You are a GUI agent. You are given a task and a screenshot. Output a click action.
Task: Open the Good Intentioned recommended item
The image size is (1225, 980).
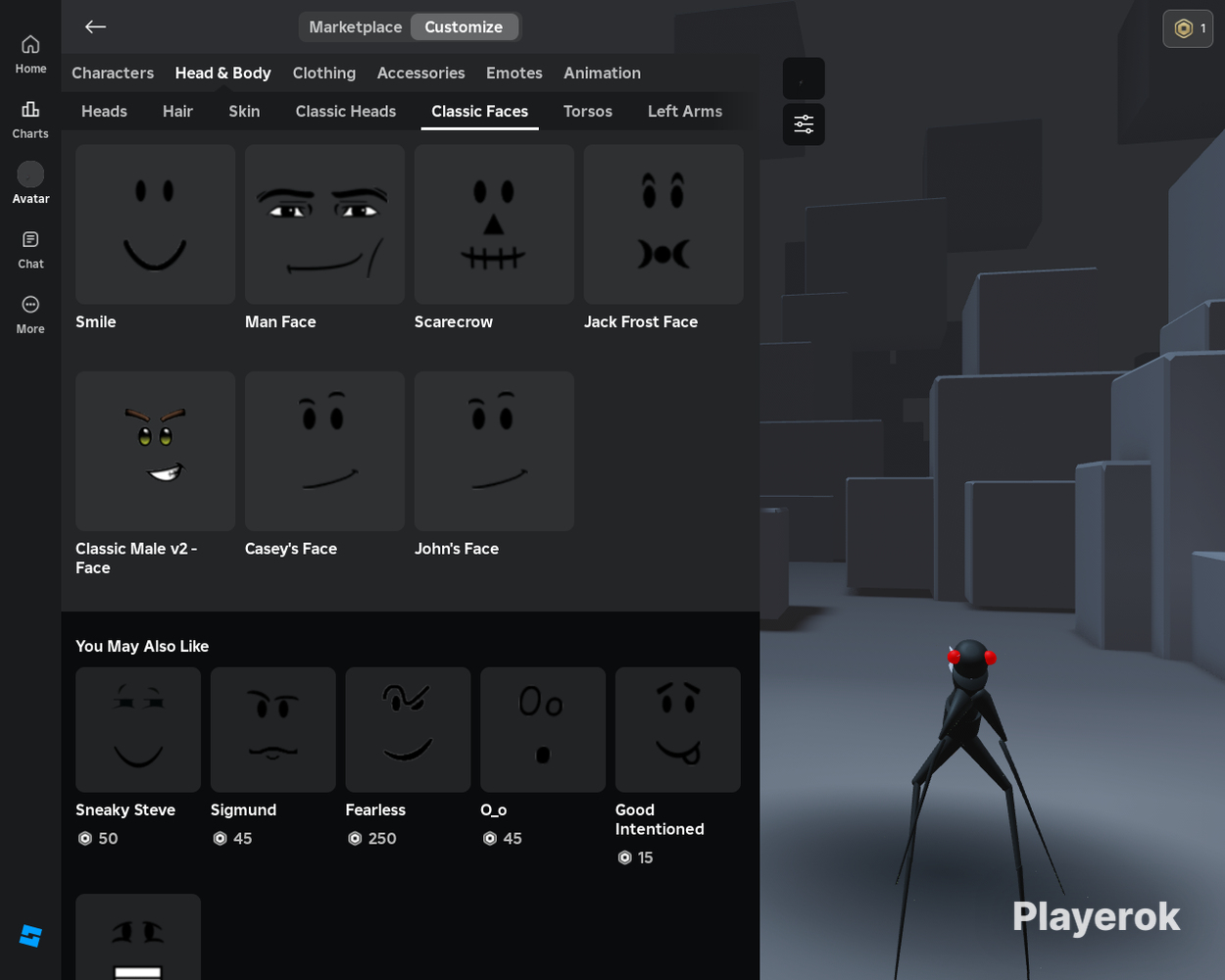point(678,730)
